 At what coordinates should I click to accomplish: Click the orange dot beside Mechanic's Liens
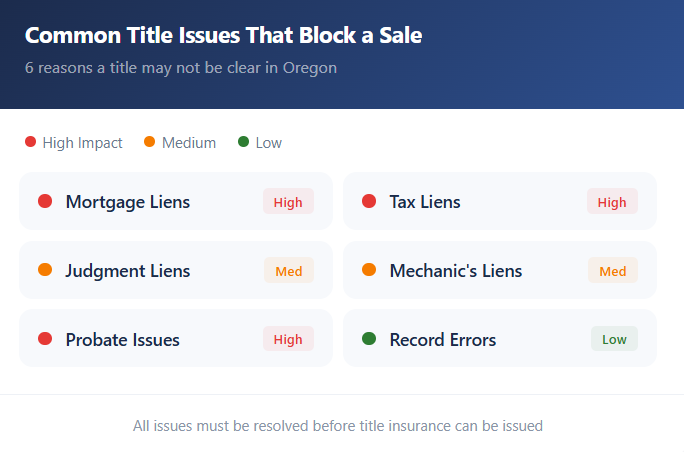[x=369, y=271]
